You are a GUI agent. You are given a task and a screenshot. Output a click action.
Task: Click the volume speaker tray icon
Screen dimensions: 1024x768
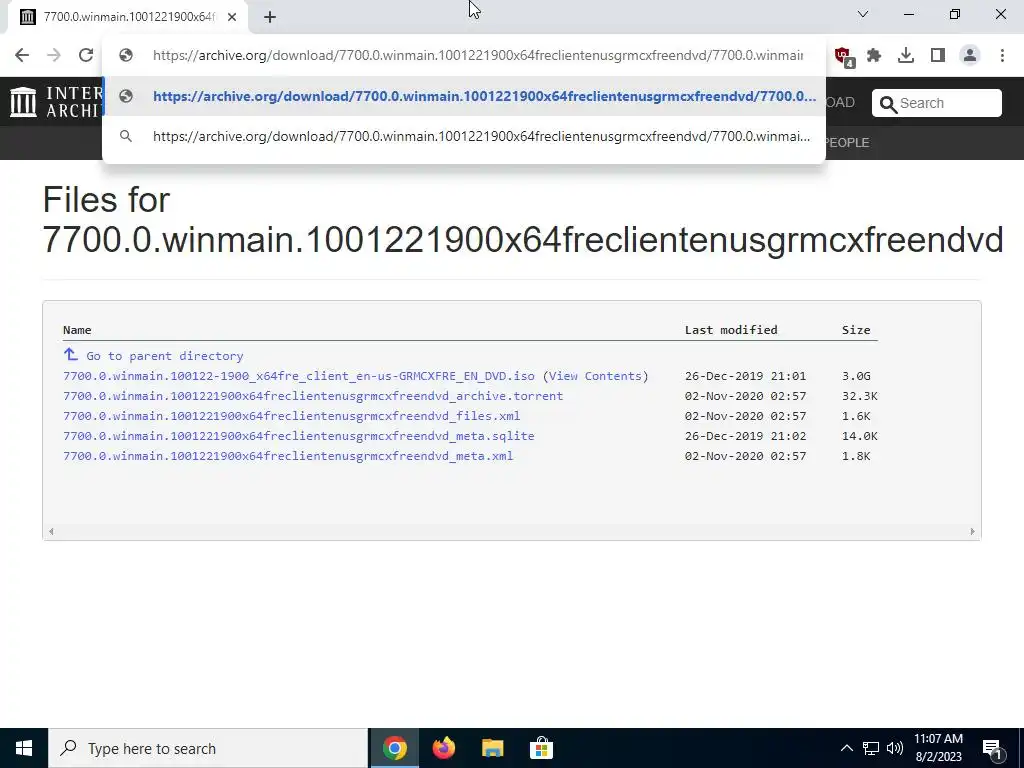[895, 748]
